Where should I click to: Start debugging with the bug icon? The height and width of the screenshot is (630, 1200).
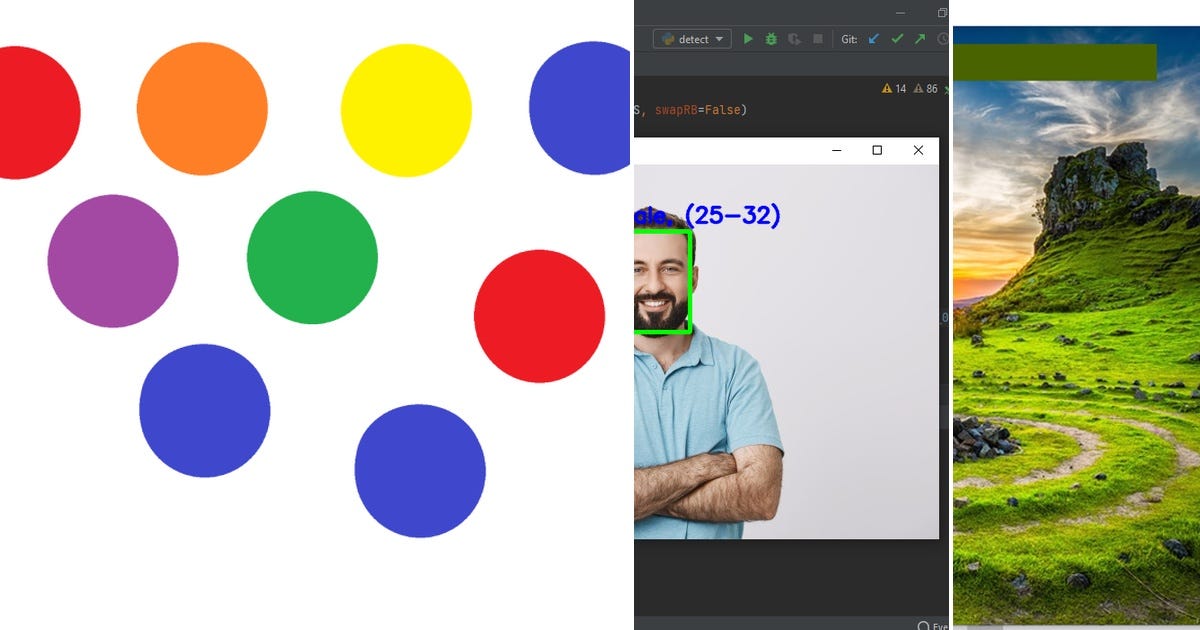(770, 39)
